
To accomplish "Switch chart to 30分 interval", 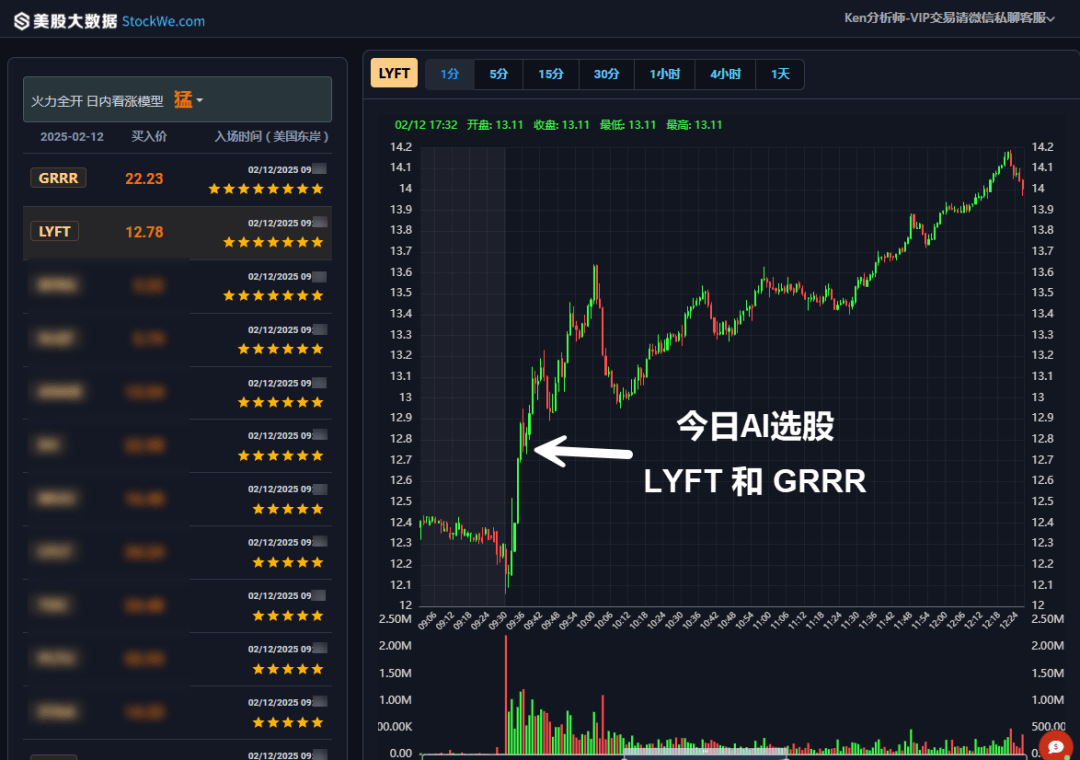I will coord(606,74).
